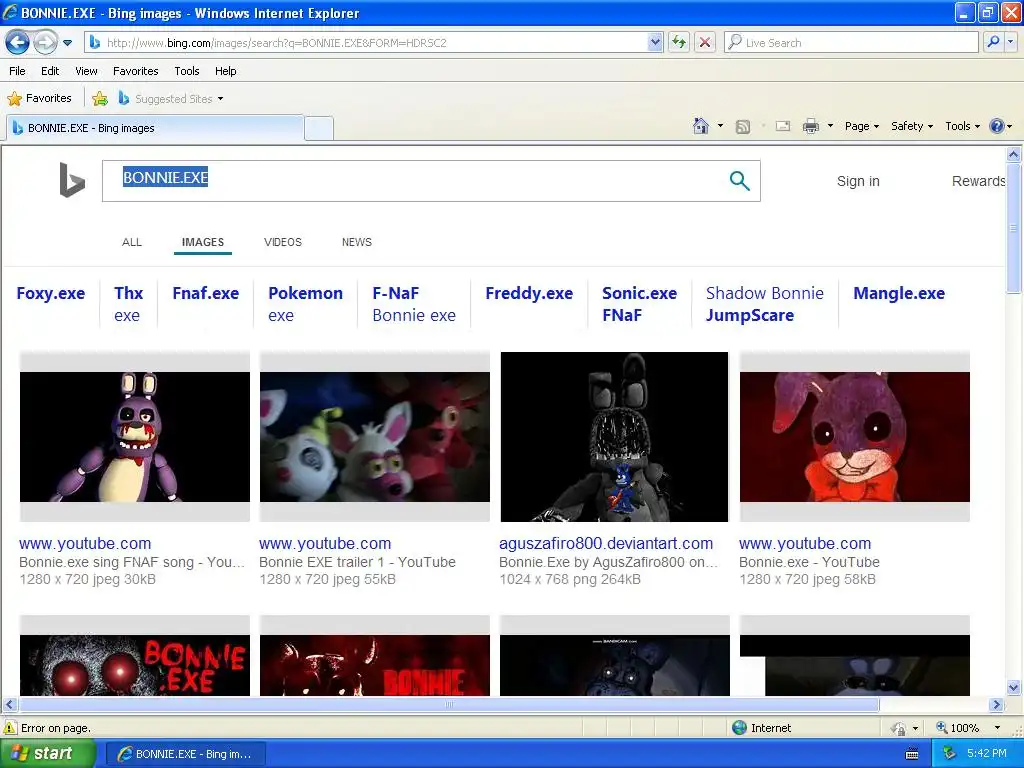The image size is (1024, 768).
Task: Click the Freddy.exe related search
Action: pos(529,293)
